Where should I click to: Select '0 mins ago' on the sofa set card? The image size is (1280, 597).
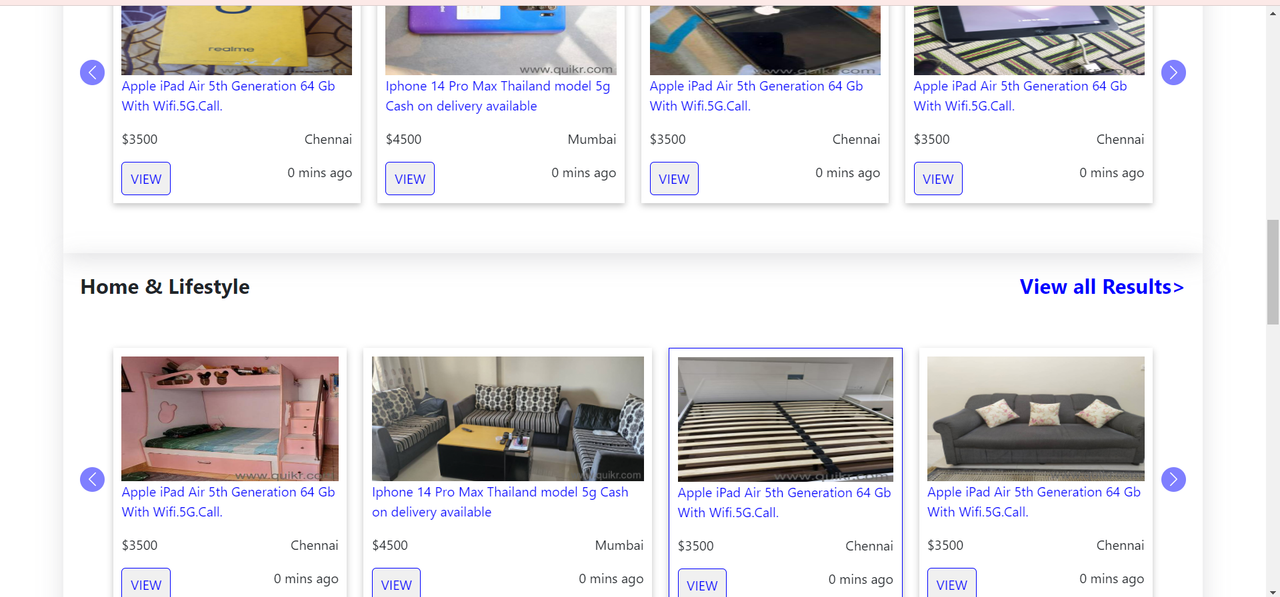611,578
